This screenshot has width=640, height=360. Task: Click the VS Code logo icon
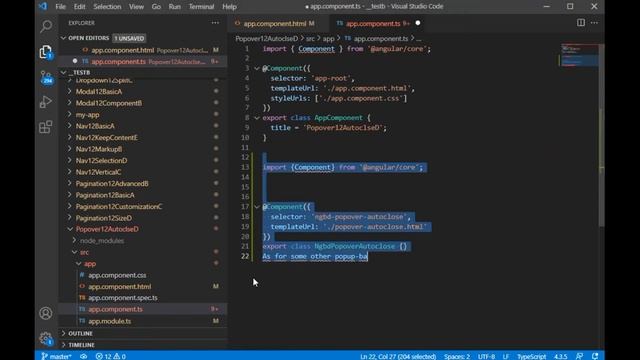[43, 7]
